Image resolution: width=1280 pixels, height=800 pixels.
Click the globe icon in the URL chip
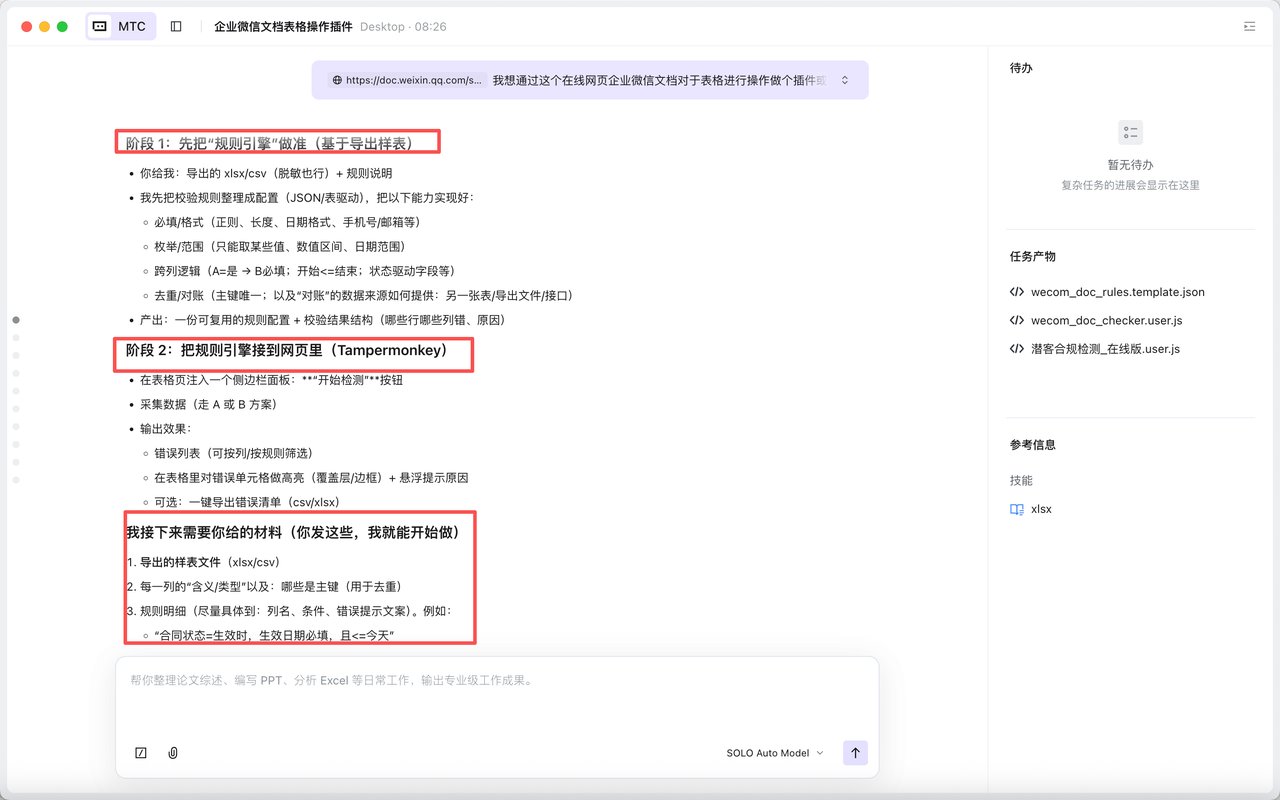tap(337, 80)
